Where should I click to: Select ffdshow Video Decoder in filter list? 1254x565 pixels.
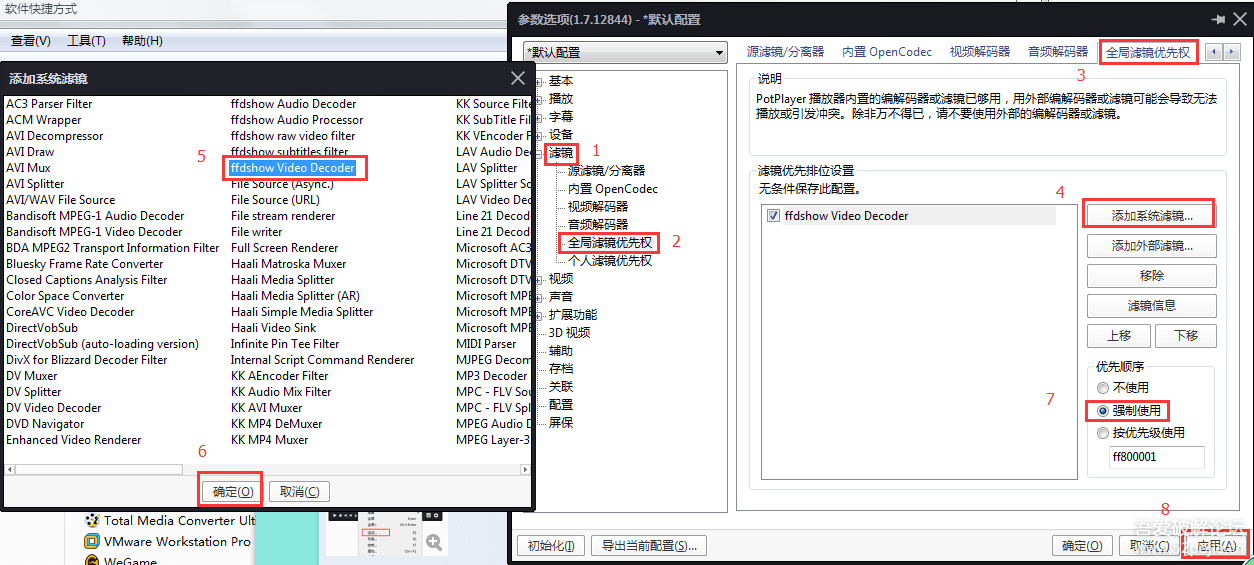click(292, 168)
